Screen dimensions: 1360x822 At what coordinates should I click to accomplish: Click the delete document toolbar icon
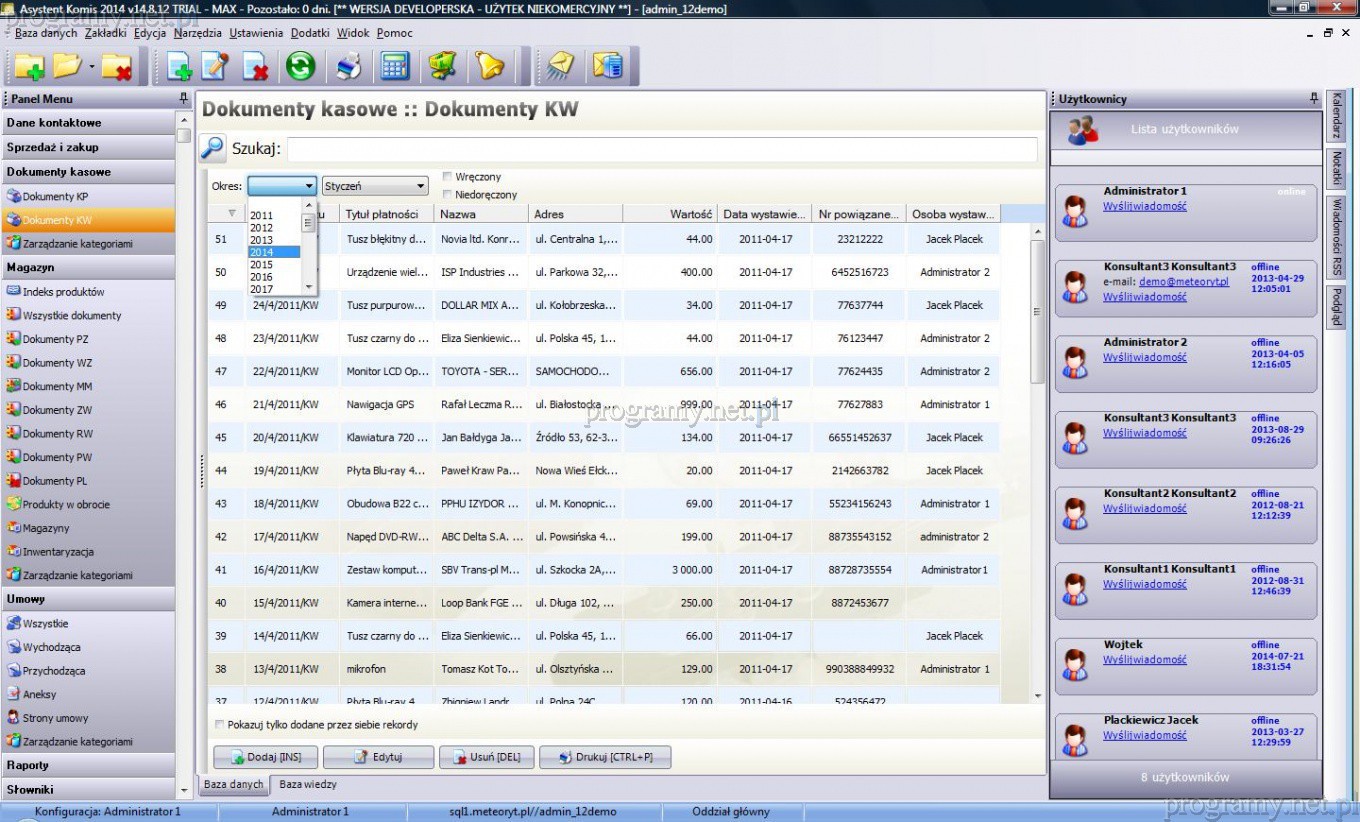(256, 67)
